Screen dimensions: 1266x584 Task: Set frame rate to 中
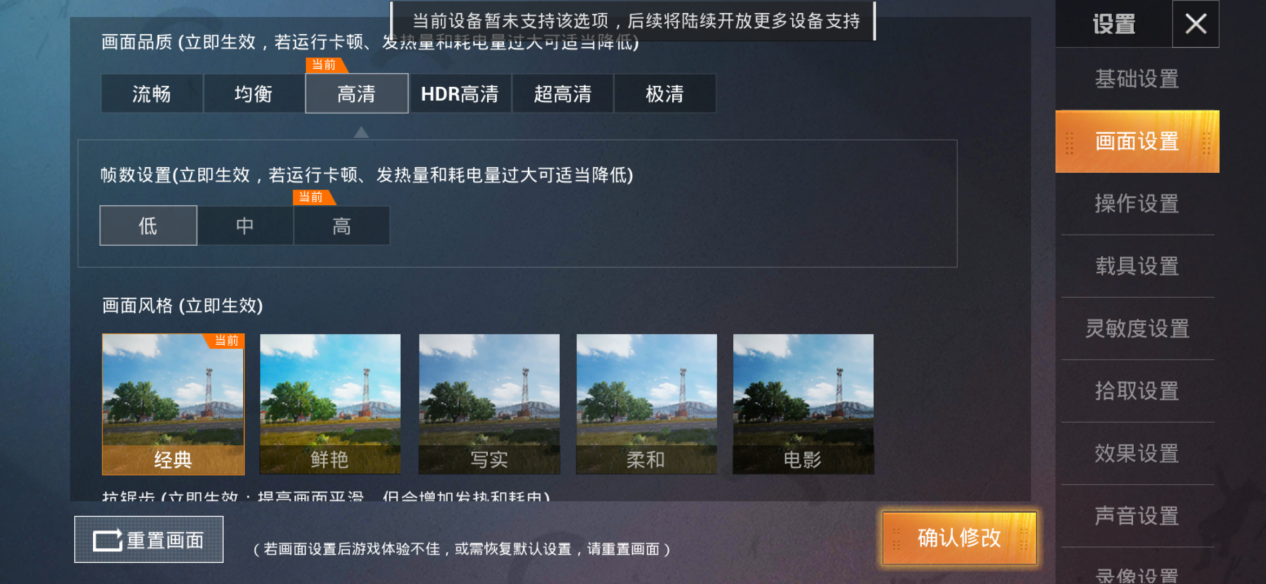click(x=245, y=226)
